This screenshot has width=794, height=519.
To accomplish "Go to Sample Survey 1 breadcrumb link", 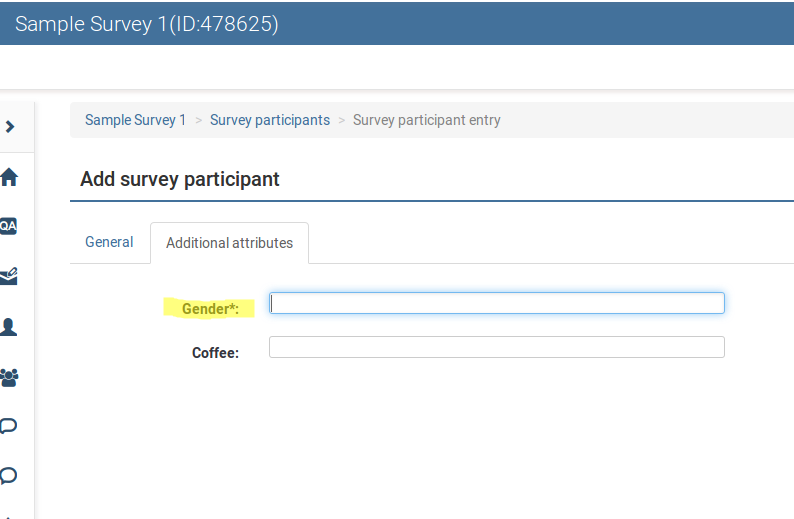I will 135,120.
